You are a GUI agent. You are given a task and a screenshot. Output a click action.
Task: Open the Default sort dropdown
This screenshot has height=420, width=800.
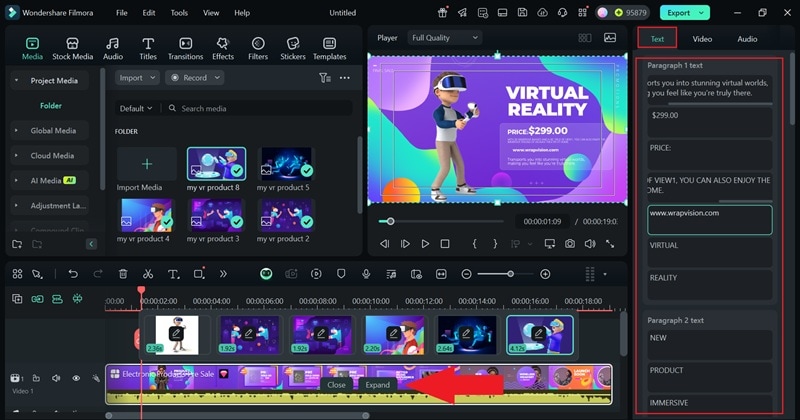[136, 108]
